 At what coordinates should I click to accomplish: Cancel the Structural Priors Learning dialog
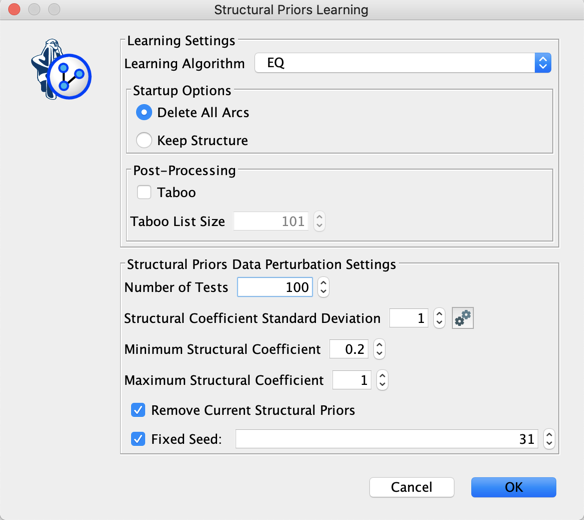(x=412, y=487)
